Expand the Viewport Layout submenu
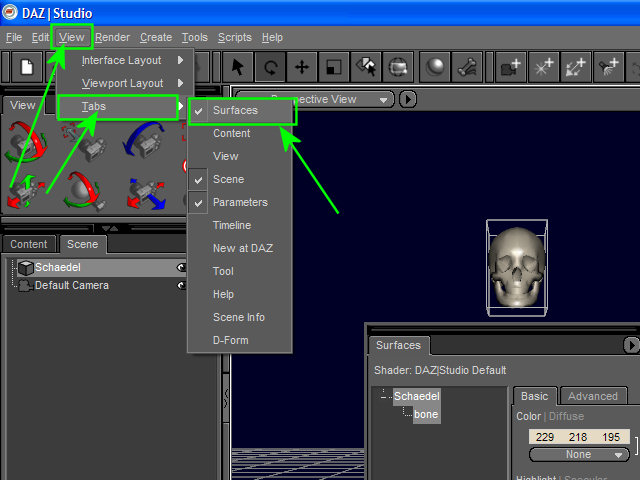640x480 pixels. pos(125,83)
